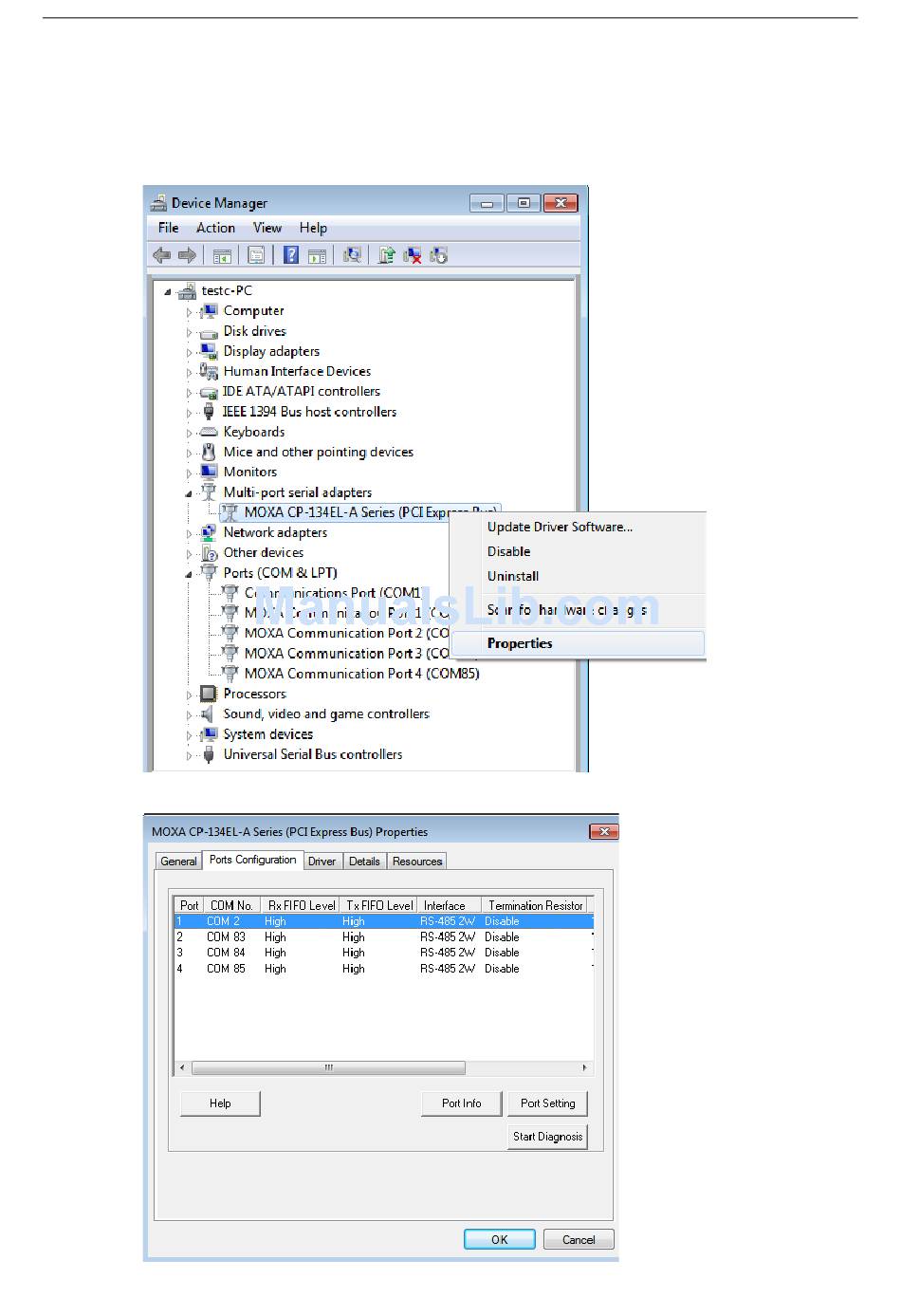Click the Device Manager title bar icon
The image size is (901, 1316).
(159, 202)
